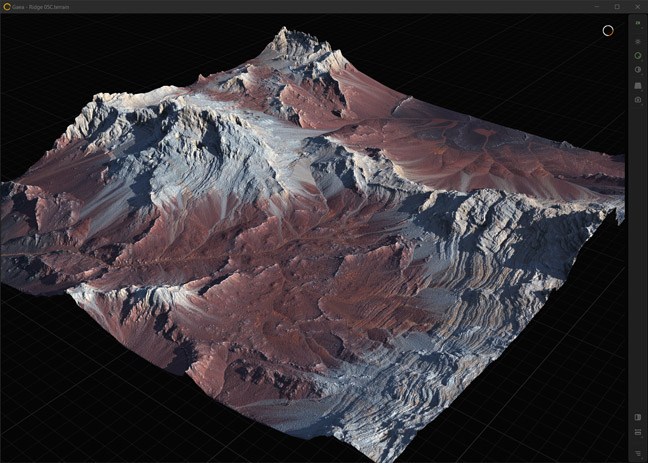Screen dimensions: 648x463
Task: Select the green circle render mode icon
Action: [x=638, y=55]
